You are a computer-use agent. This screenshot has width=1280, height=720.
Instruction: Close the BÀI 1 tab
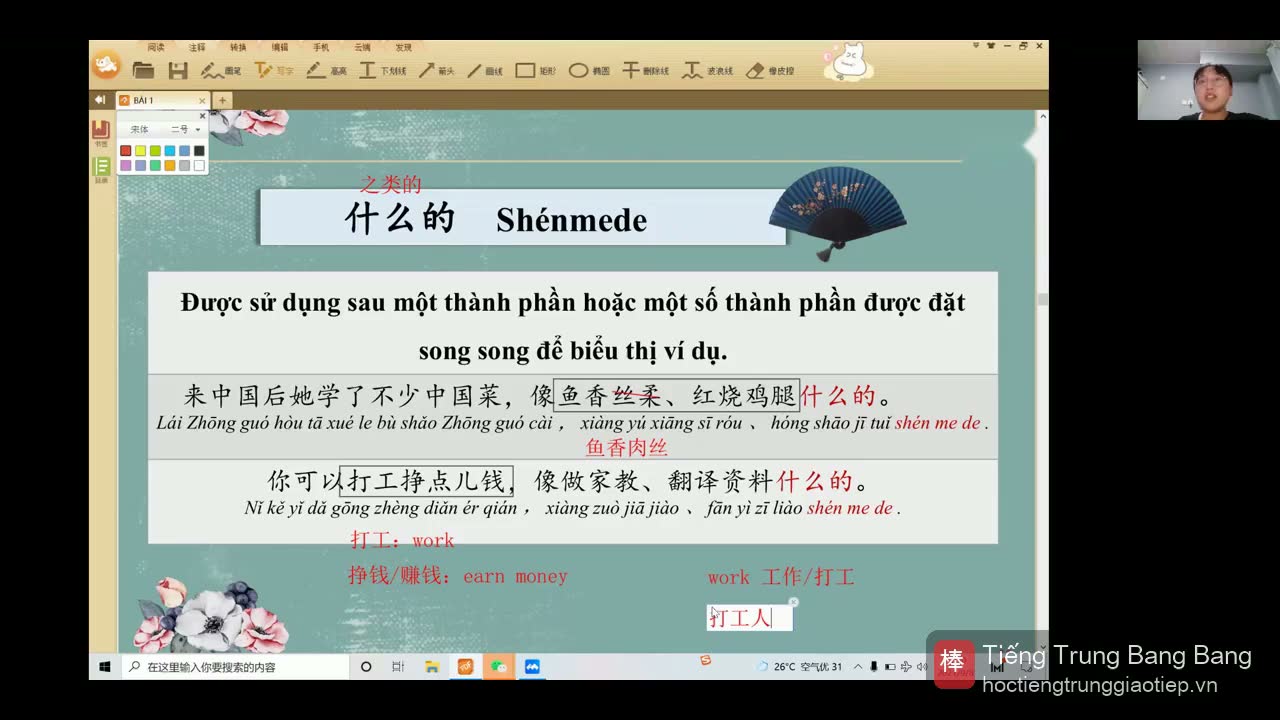[x=202, y=100]
